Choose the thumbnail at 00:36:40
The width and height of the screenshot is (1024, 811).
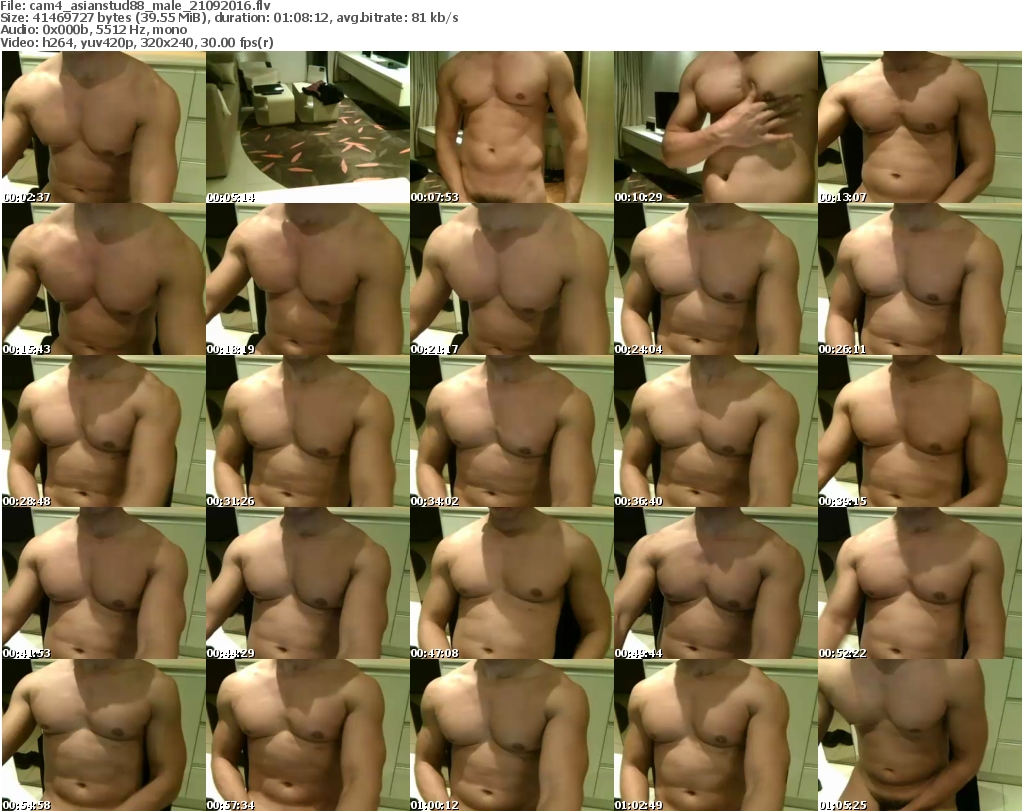point(716,431)
